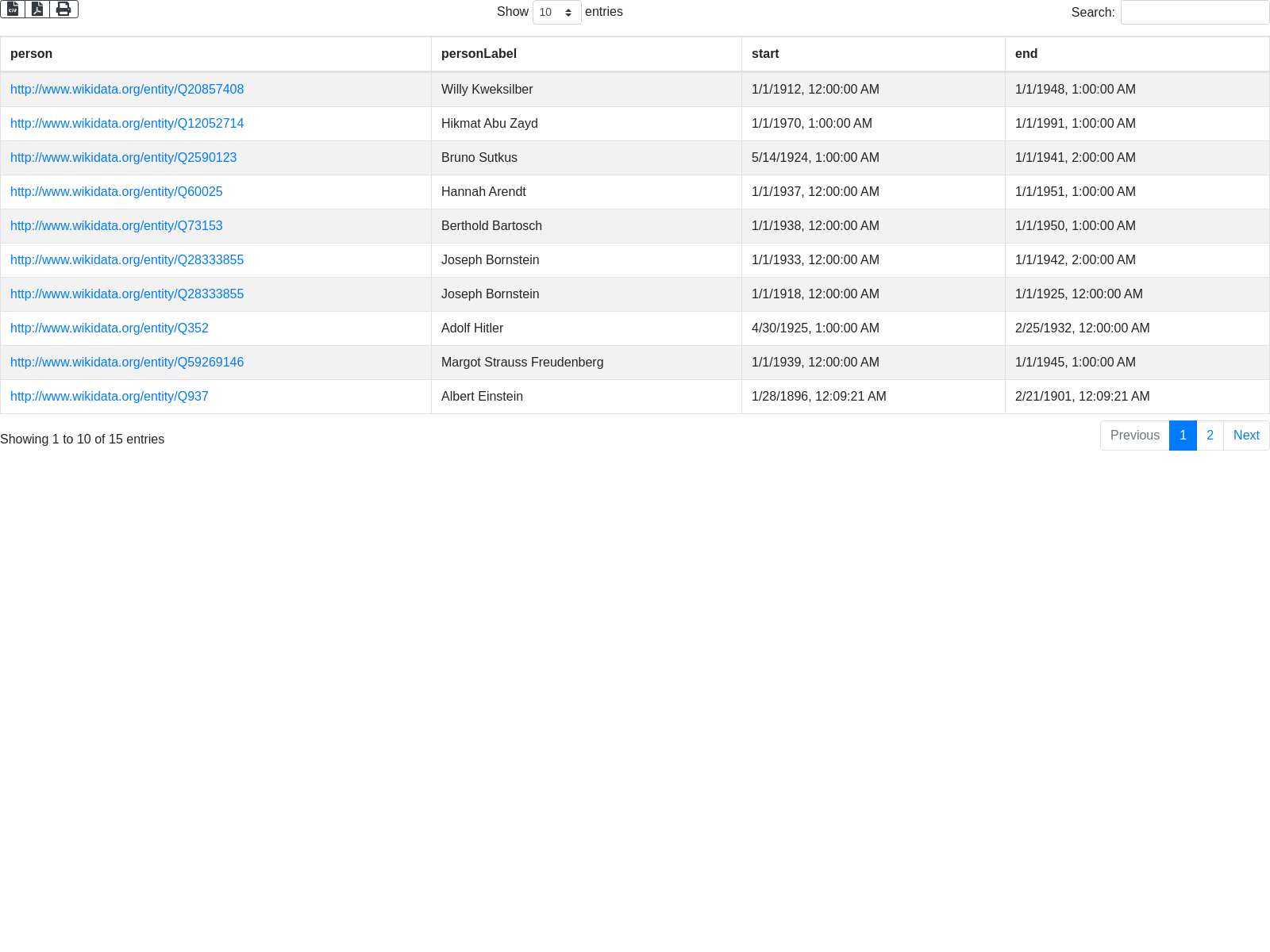Open Berthold Bartosch's Q73153 entity link
Screen dimensions: 1270x952
click(x=117, y=226)
